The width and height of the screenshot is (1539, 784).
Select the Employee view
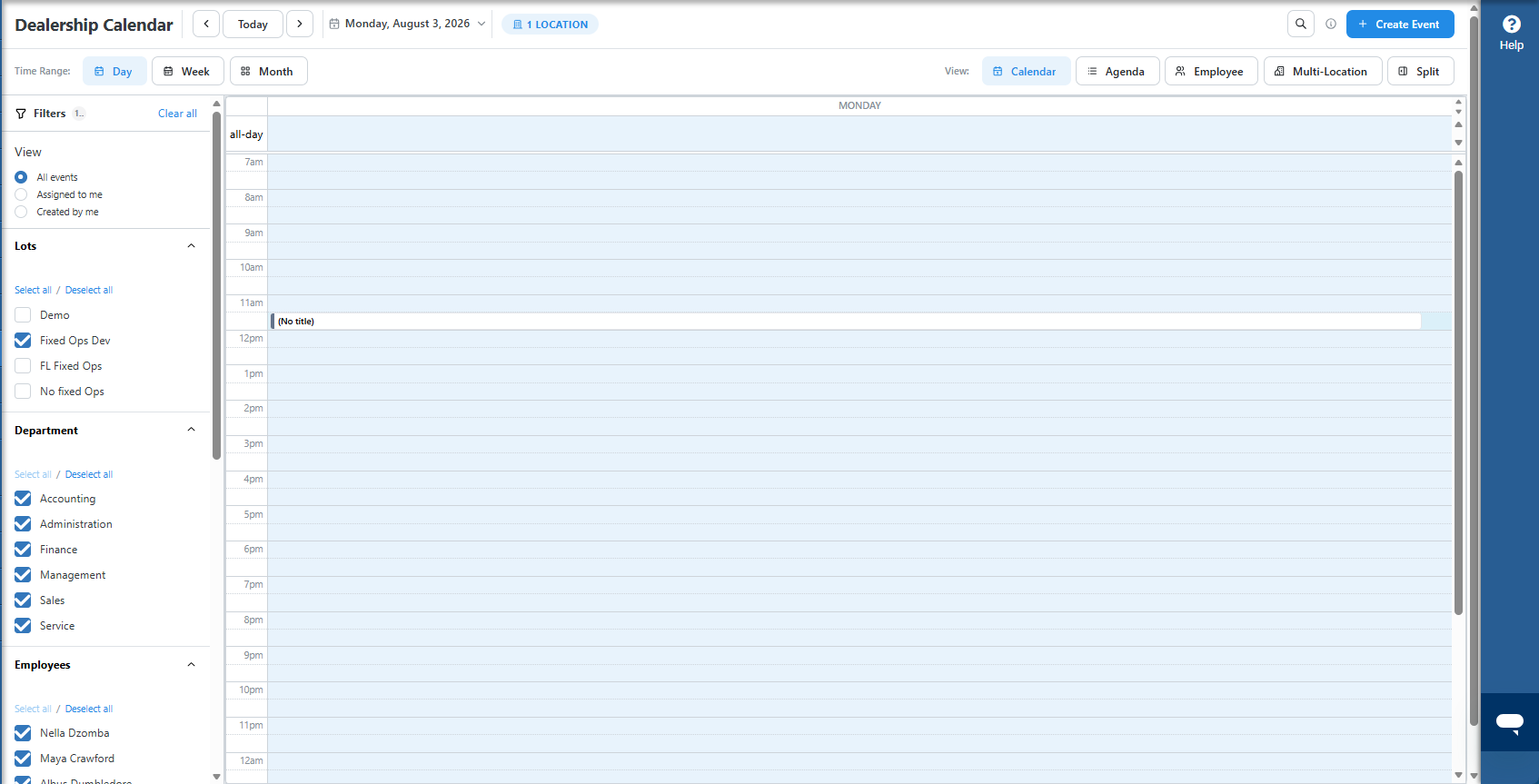coord(1211,71)
